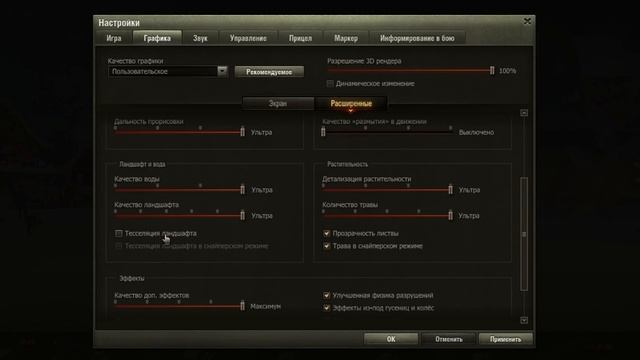Viewport: 640px width, 360px height.
Task: Open the Звук tab
Action: tap(200, 38)
